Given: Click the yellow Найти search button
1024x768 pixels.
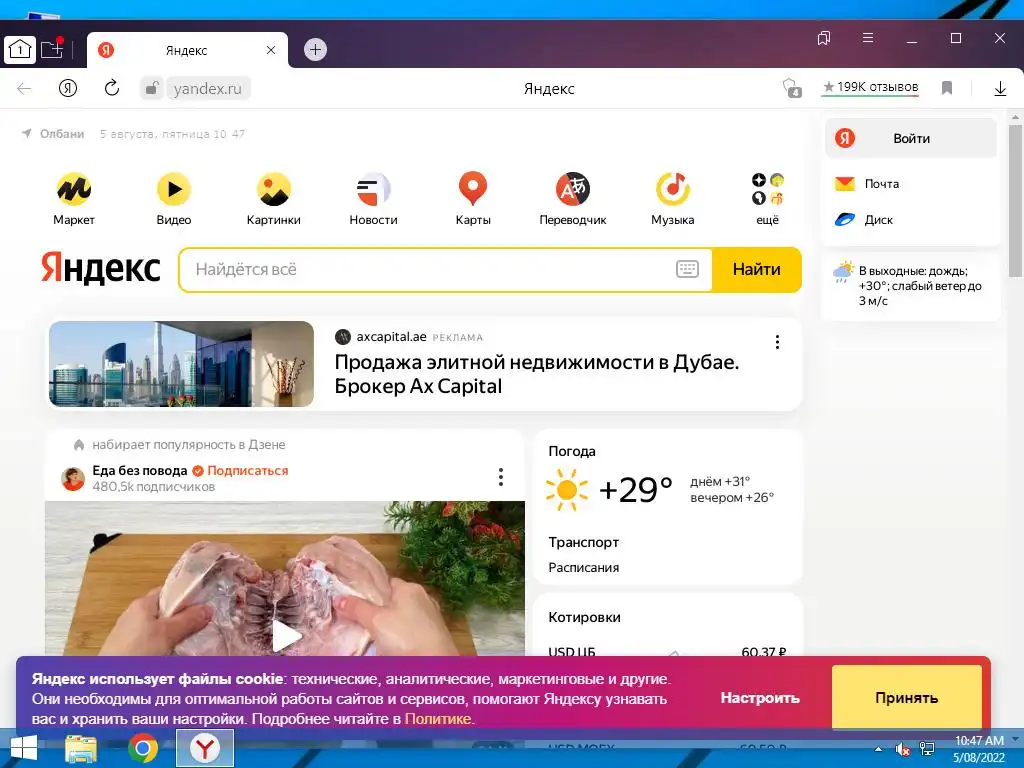Looking at the screenshot, I should click(756, 269).
